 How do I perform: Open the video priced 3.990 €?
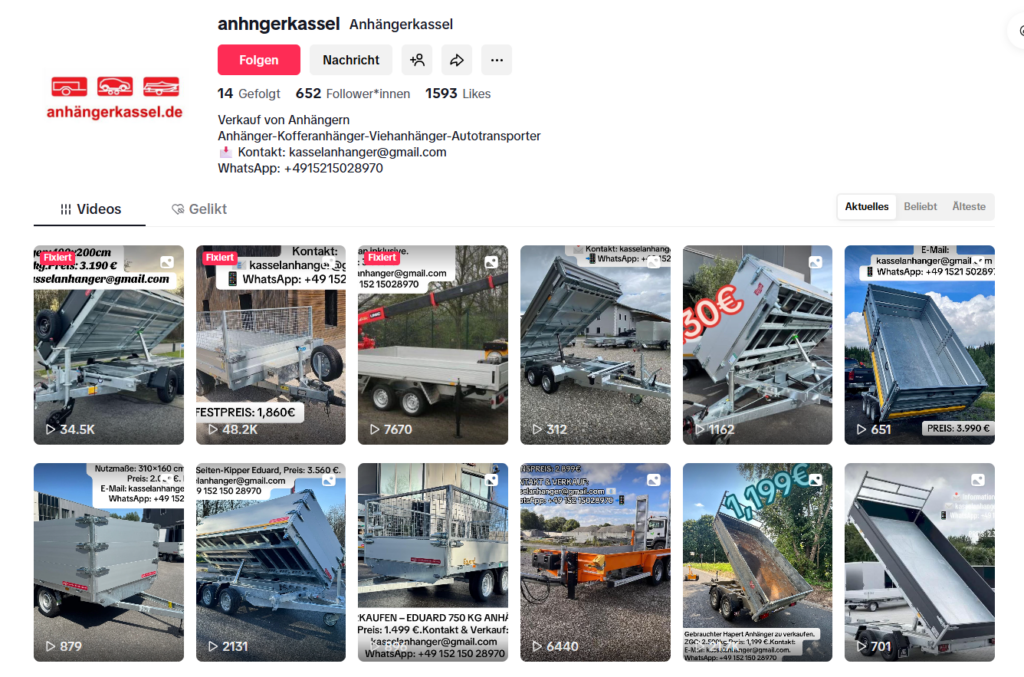919,345
